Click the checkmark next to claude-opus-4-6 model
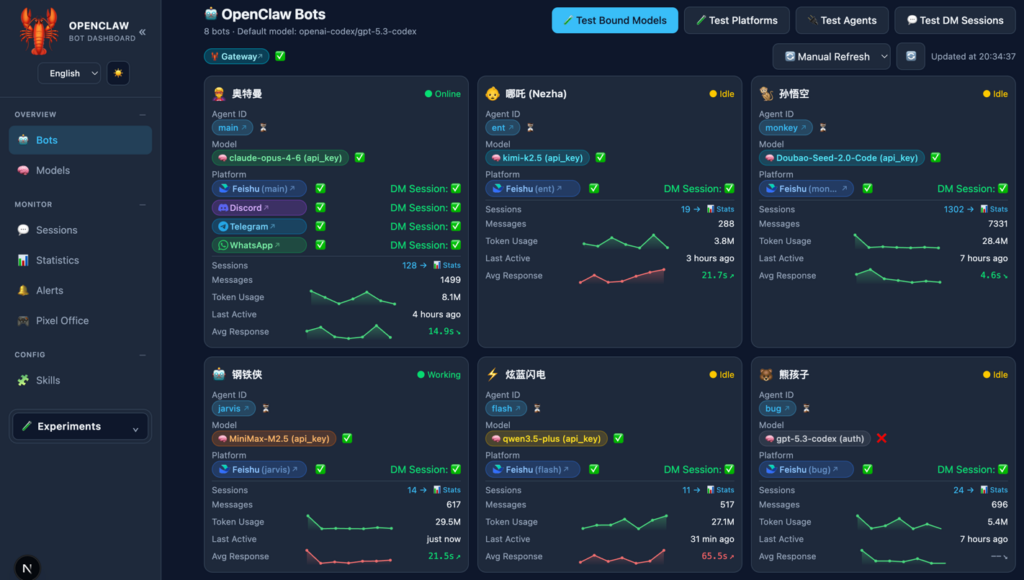Image resolution: width=1024 pixels, height=580 pixels. 359,158
